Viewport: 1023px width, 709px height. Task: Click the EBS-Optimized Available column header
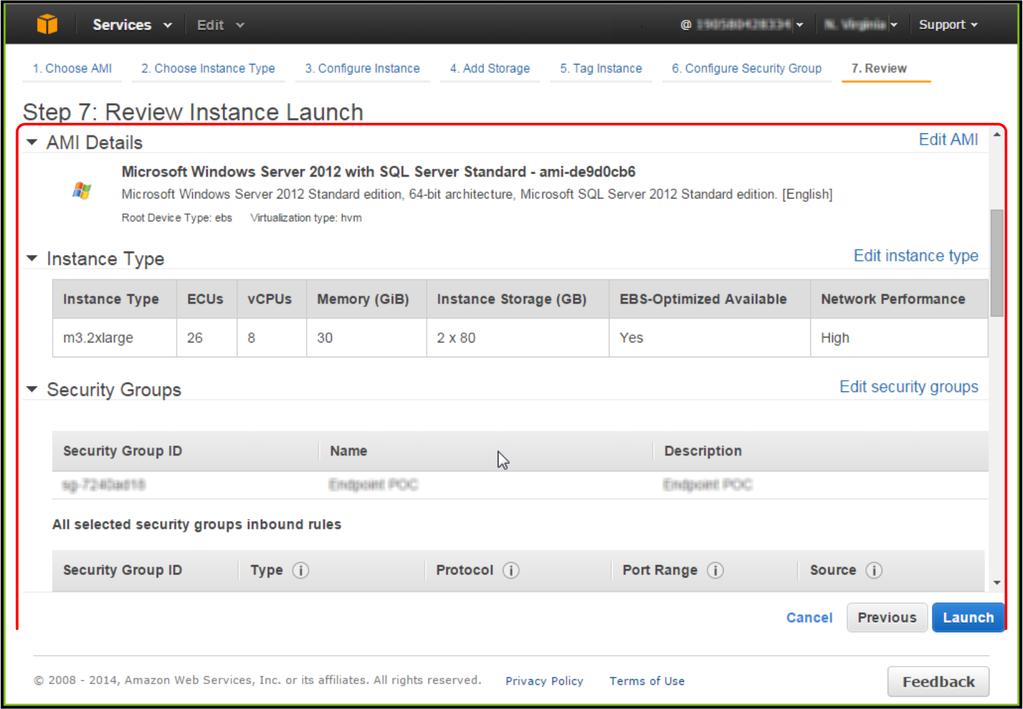[x=710, y=299]
